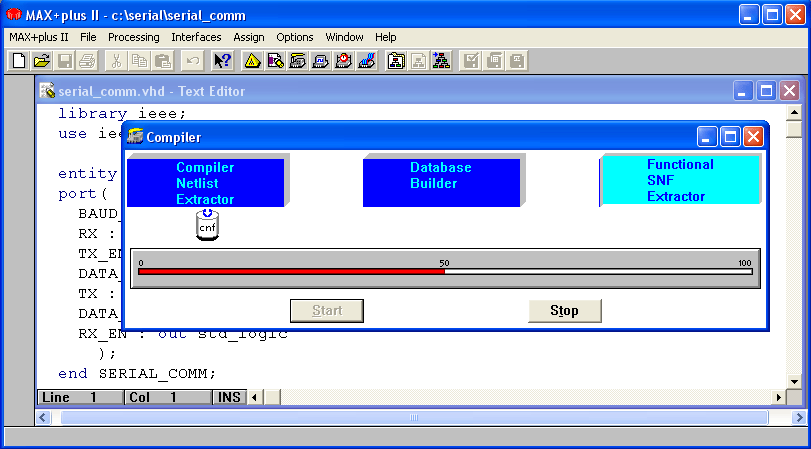Screen dimensions: 811x449
Task: Click the Compiler window title icon
Action: 135,137
